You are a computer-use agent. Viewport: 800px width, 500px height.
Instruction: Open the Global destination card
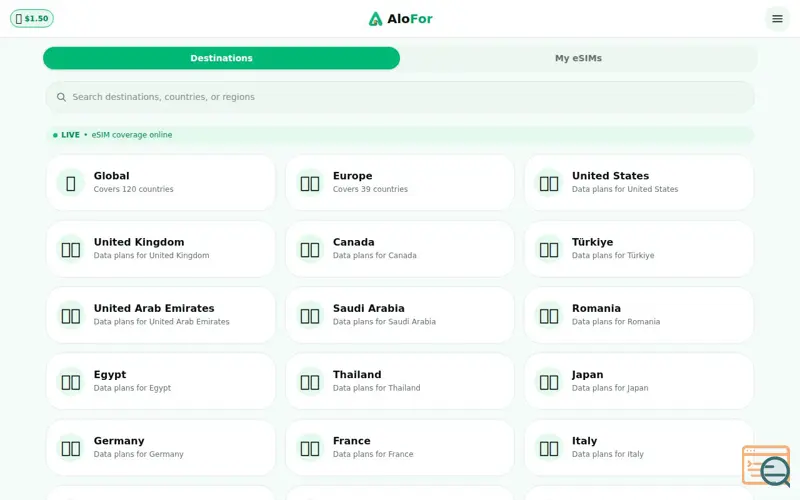[161, 183]
